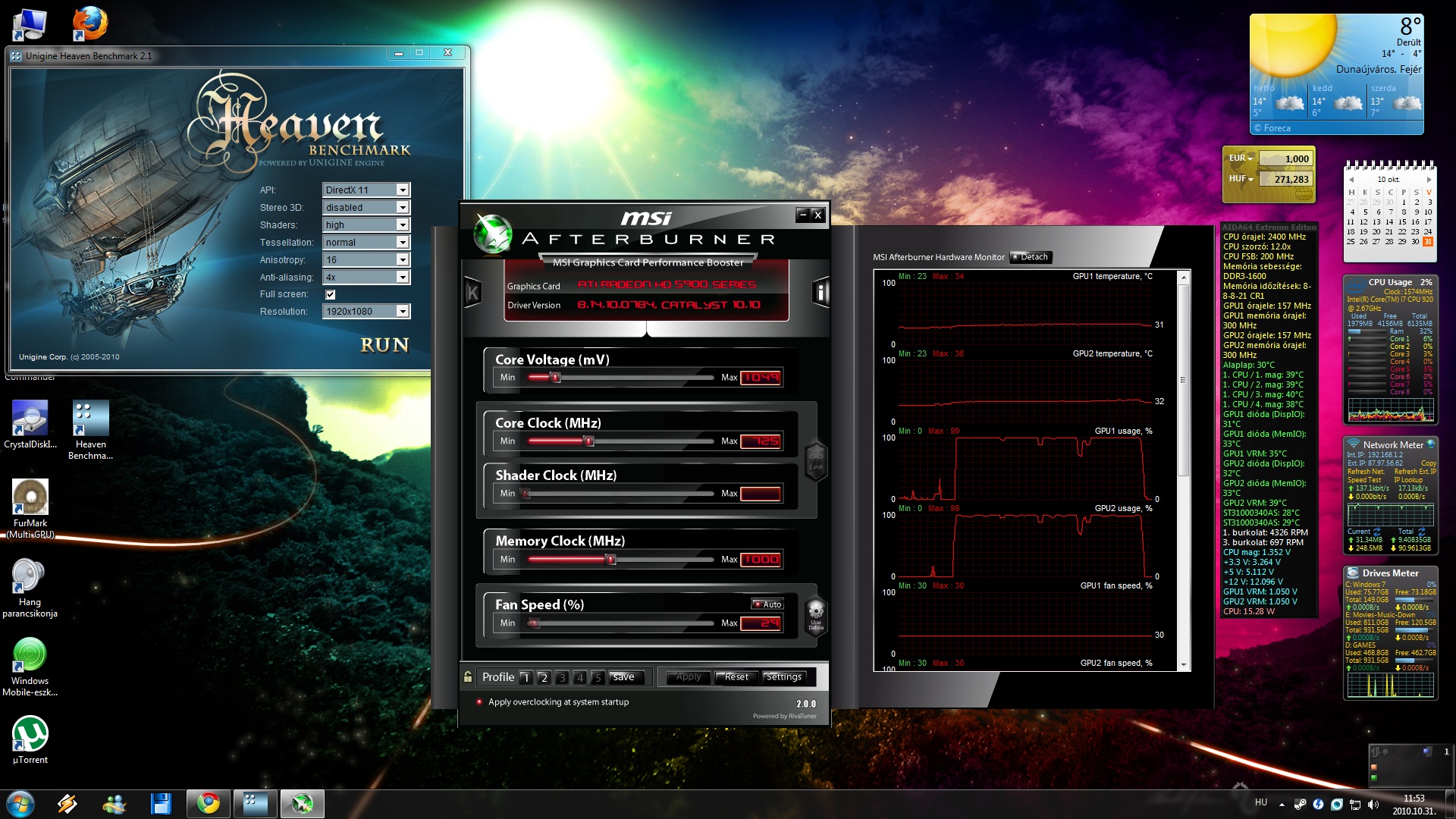1456x819 pixels.
Task: Open the CrystalDiskInfo desktop shortcut
Action: (x=30, y=425)
